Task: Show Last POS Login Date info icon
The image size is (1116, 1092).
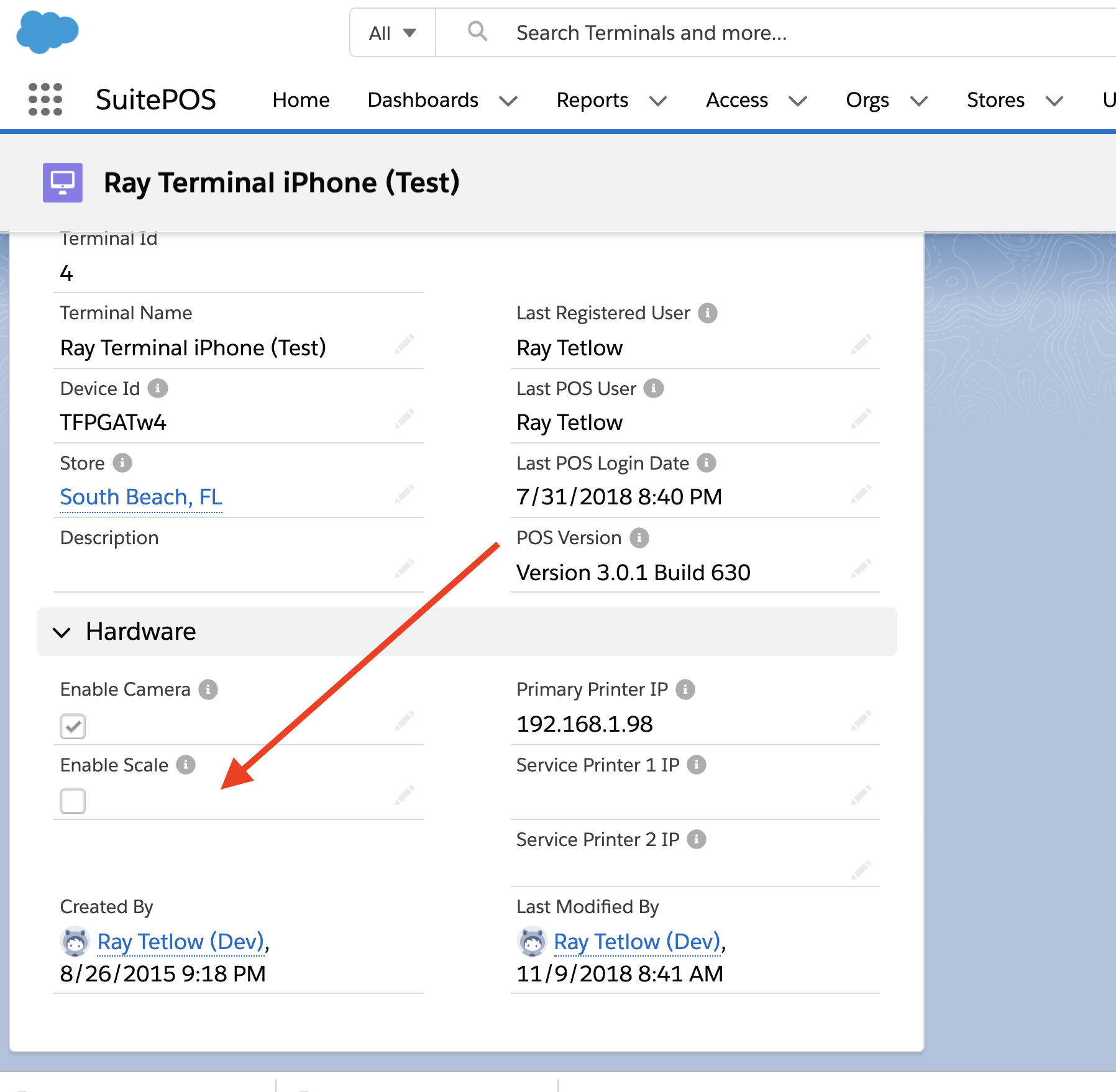Action: point(707,463)
